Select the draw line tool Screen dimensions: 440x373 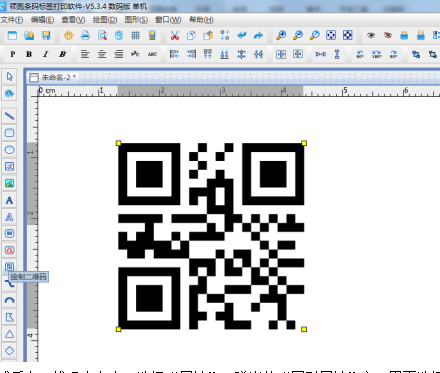[9, 116]
